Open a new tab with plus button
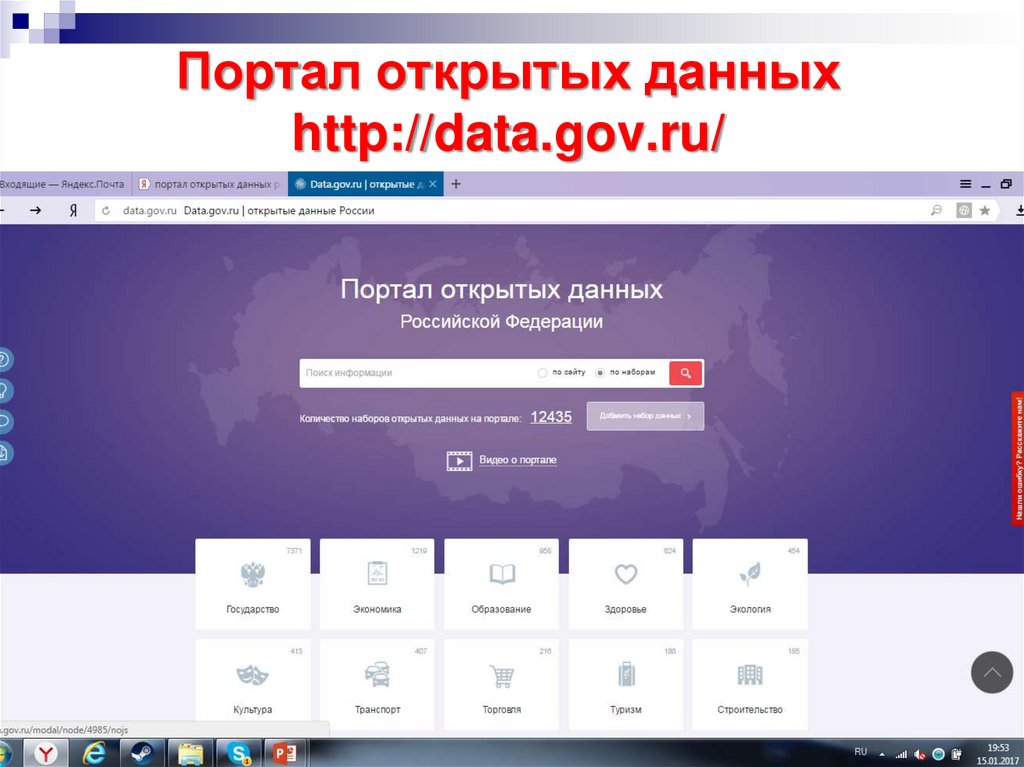Screen dimensions: 1024x767 click(x=456, y=184)
